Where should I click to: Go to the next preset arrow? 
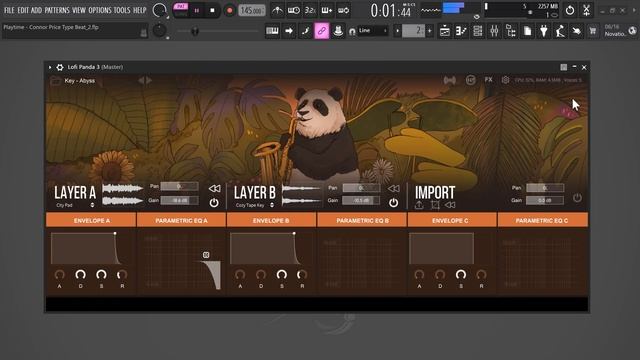149,81
